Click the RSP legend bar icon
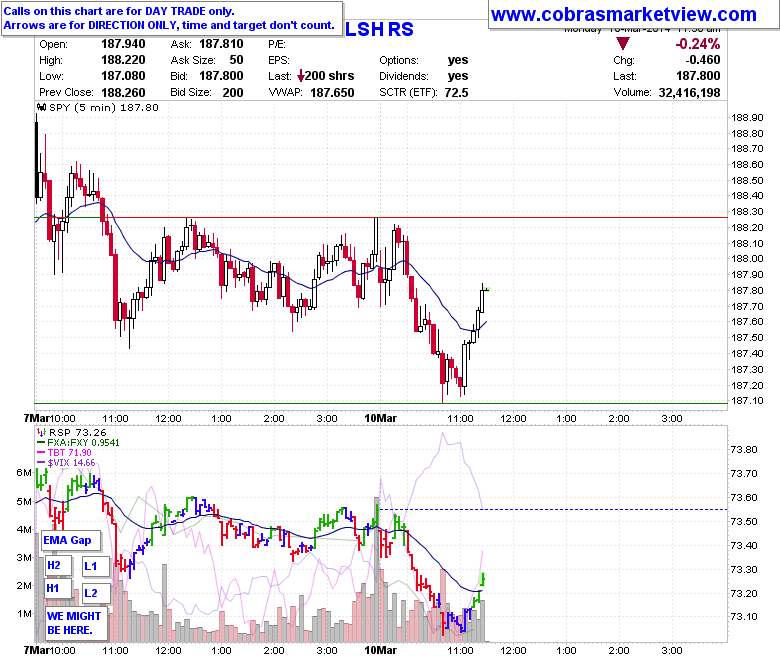Image resolution: width=780 pixels, height=659 pixels. click(41, 432)
